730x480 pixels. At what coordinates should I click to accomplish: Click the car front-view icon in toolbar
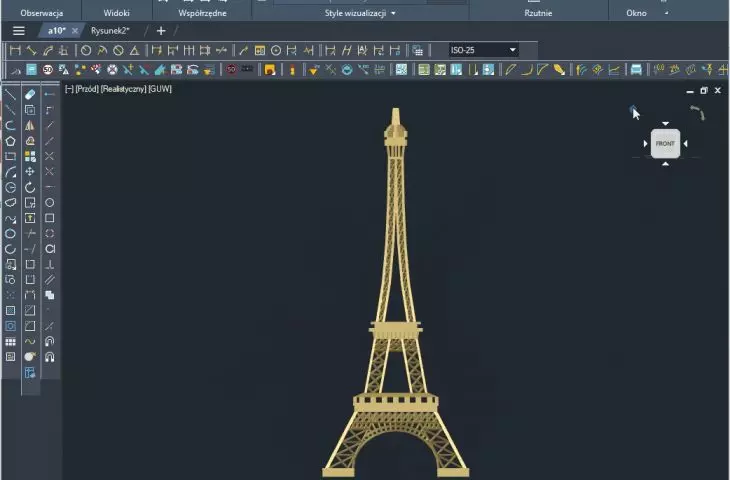636,70
